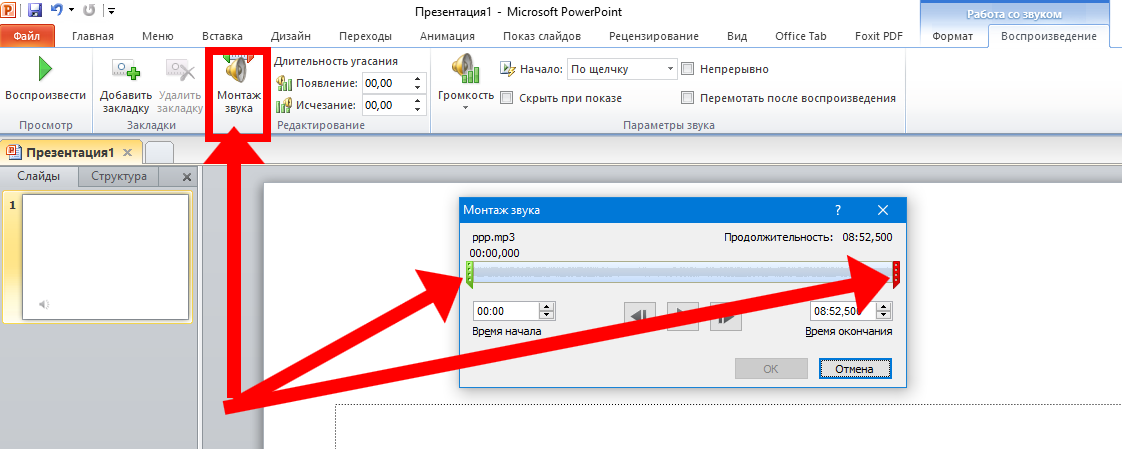Click the Save icon in quick access toolbar
This screenshot has height=449, width=1122.
[x=35, y=11]
